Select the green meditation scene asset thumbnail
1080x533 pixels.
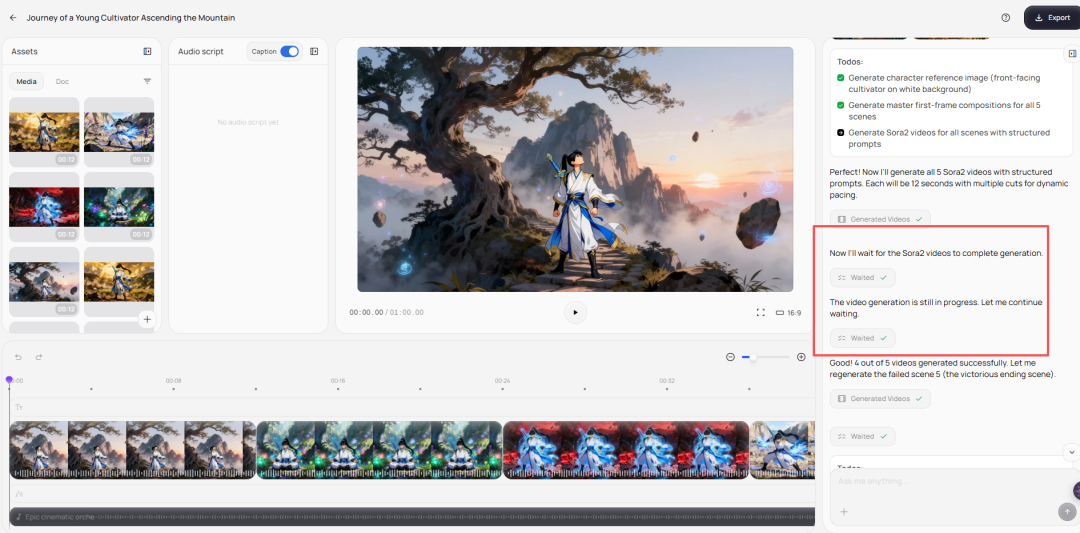119,207
